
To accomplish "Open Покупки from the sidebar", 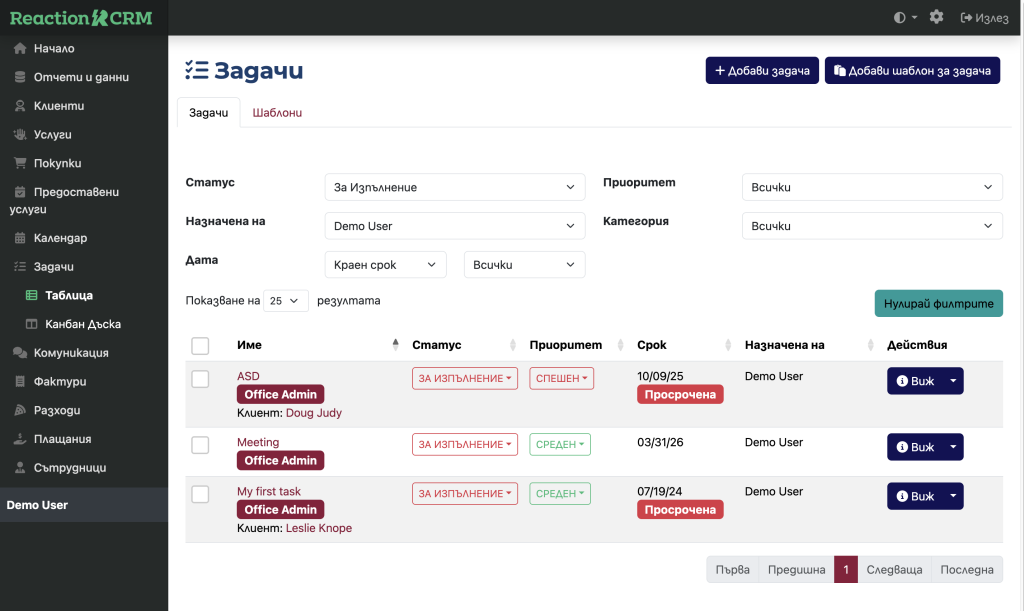I will pyautogui.click(x=57, y=163).
